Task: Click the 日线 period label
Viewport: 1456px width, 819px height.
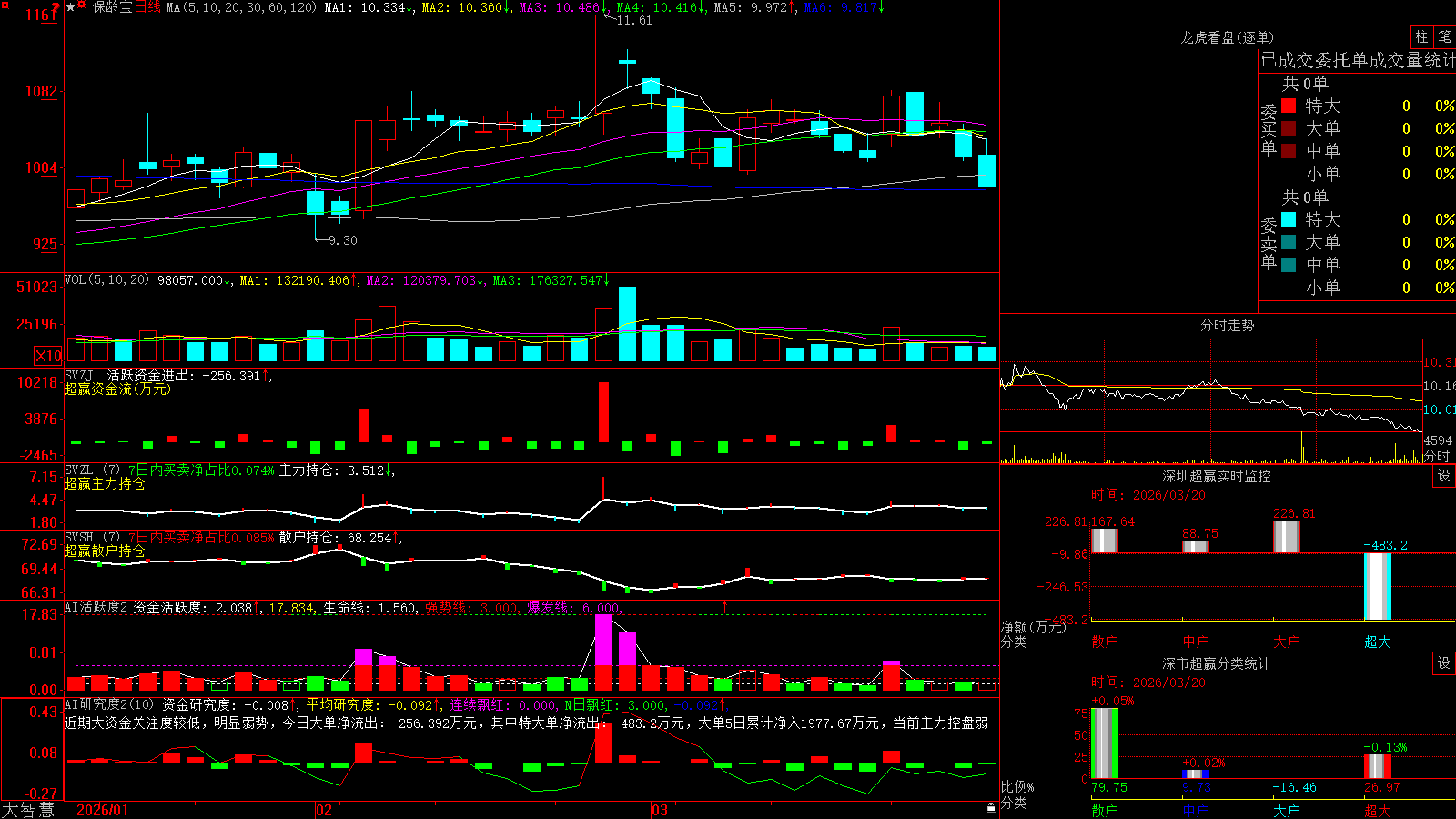Action: coord(147,7)
